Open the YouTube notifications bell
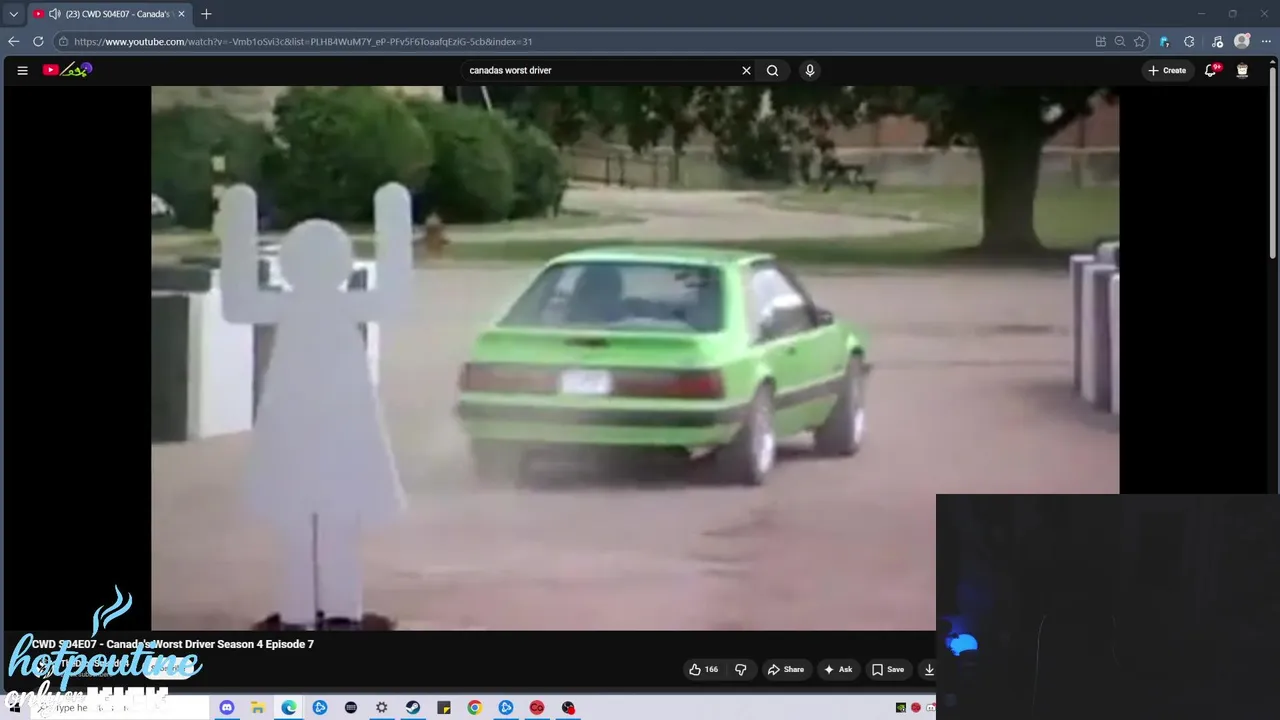This screenshot has height=720, width=1280. [x=1211, y=70]
